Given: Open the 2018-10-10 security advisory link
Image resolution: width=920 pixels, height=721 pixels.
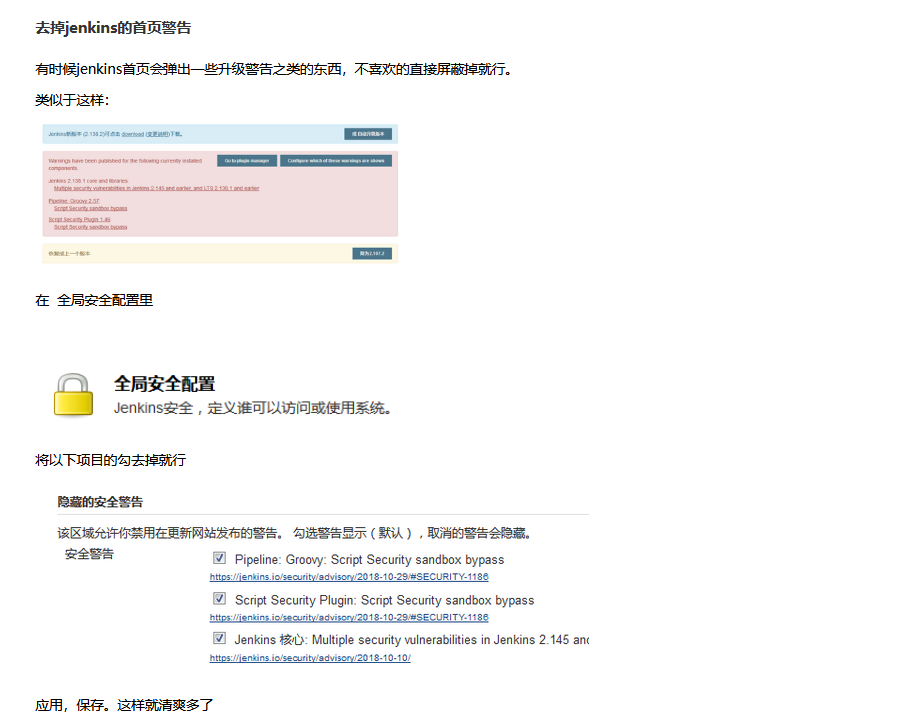Looking at the screenshot, I should pyautogui.click(x=310, y=658).
